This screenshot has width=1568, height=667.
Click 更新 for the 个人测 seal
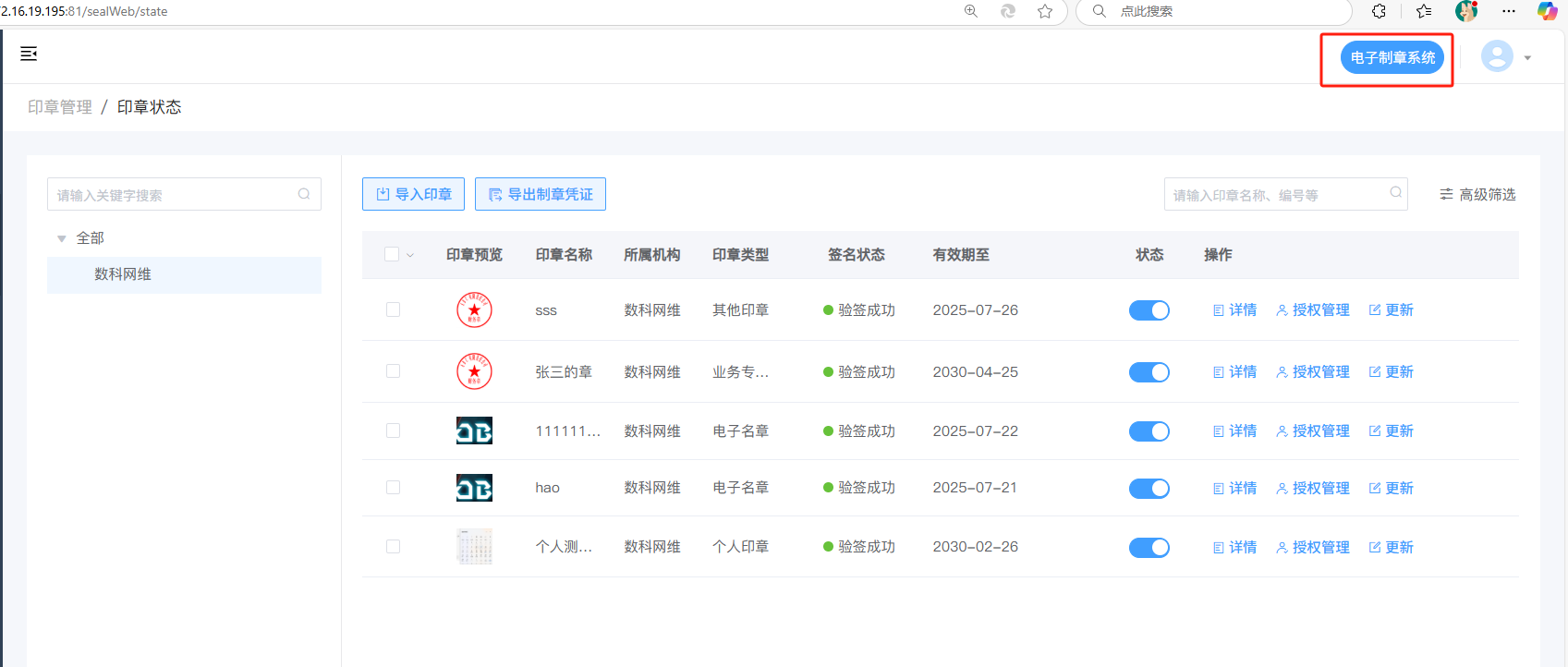[x=1392, y=548]
